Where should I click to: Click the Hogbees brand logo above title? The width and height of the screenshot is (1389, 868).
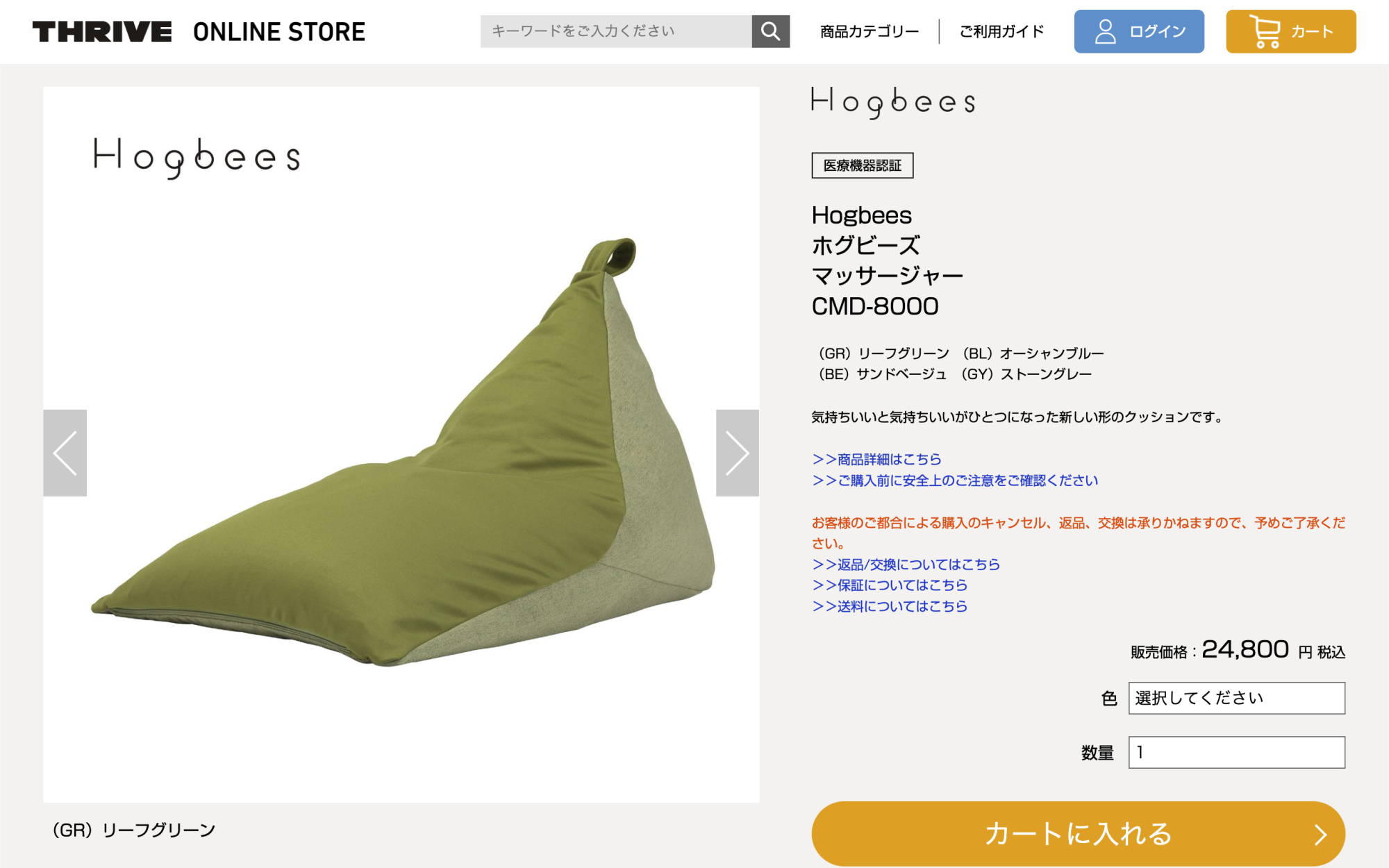tap(893, 102)
